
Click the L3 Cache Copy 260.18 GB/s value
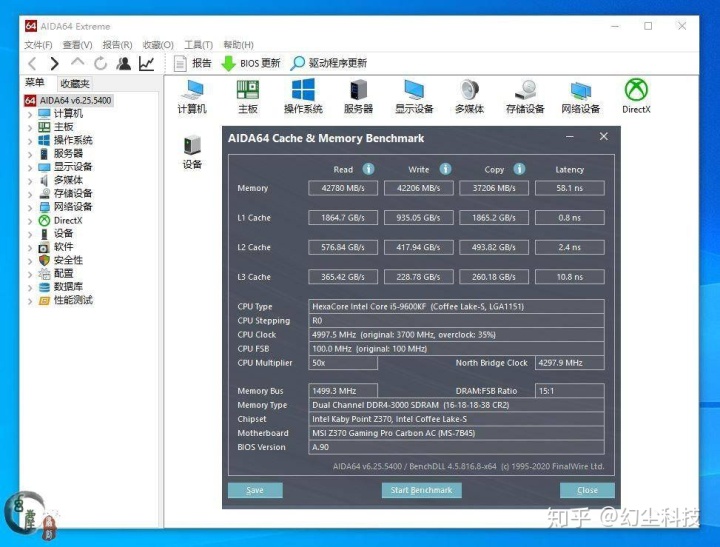tap(494, 277)
